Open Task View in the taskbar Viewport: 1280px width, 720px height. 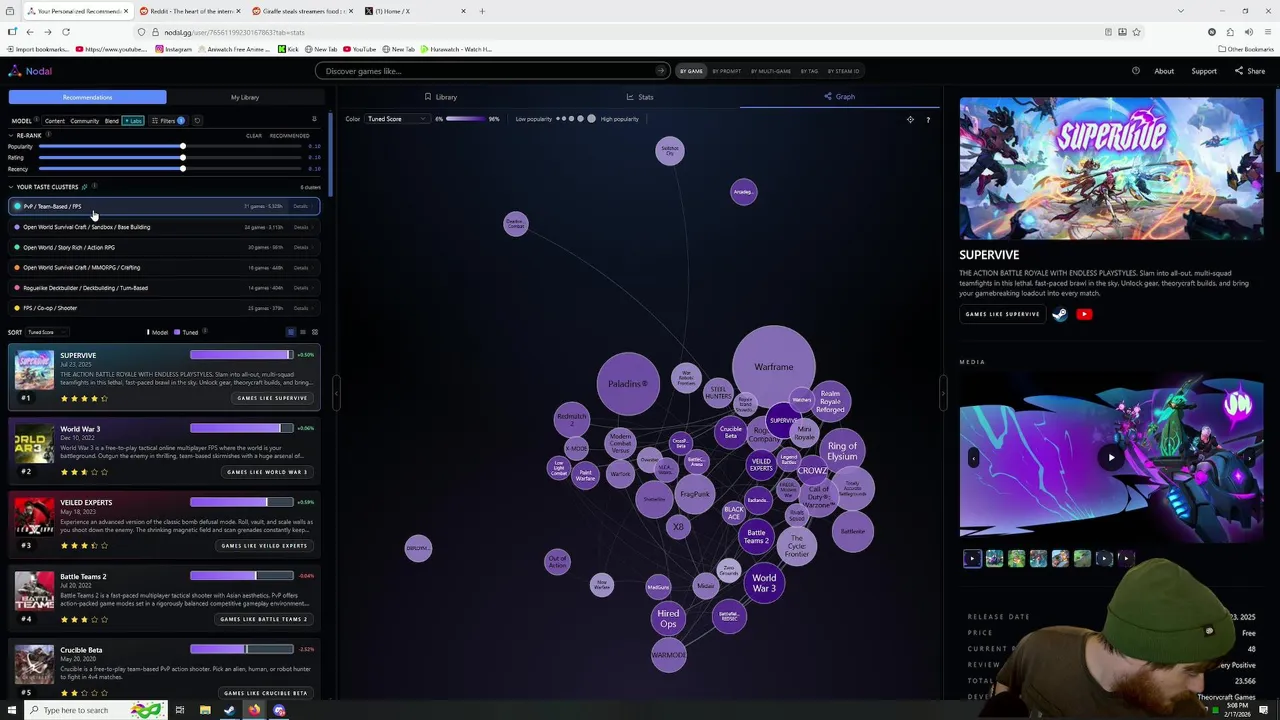pos(180,710)
